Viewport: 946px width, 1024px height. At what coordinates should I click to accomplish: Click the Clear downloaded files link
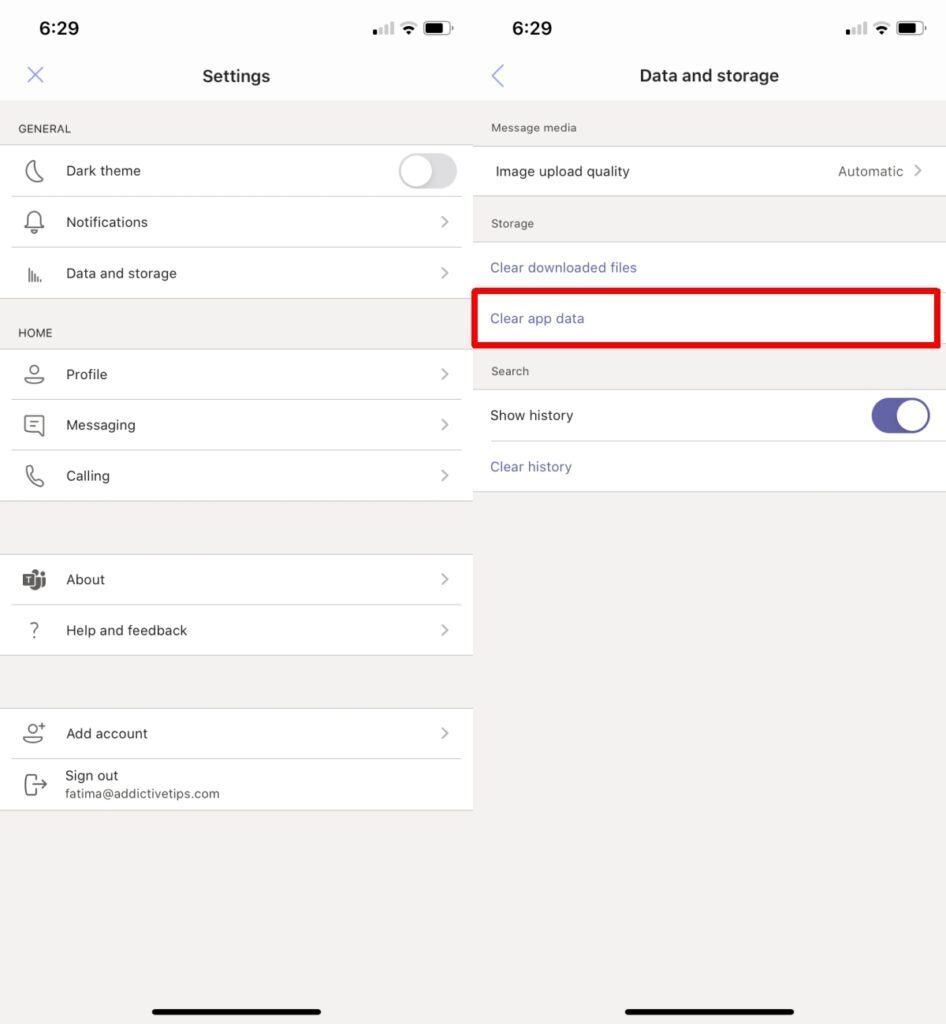tap(563, 267)
